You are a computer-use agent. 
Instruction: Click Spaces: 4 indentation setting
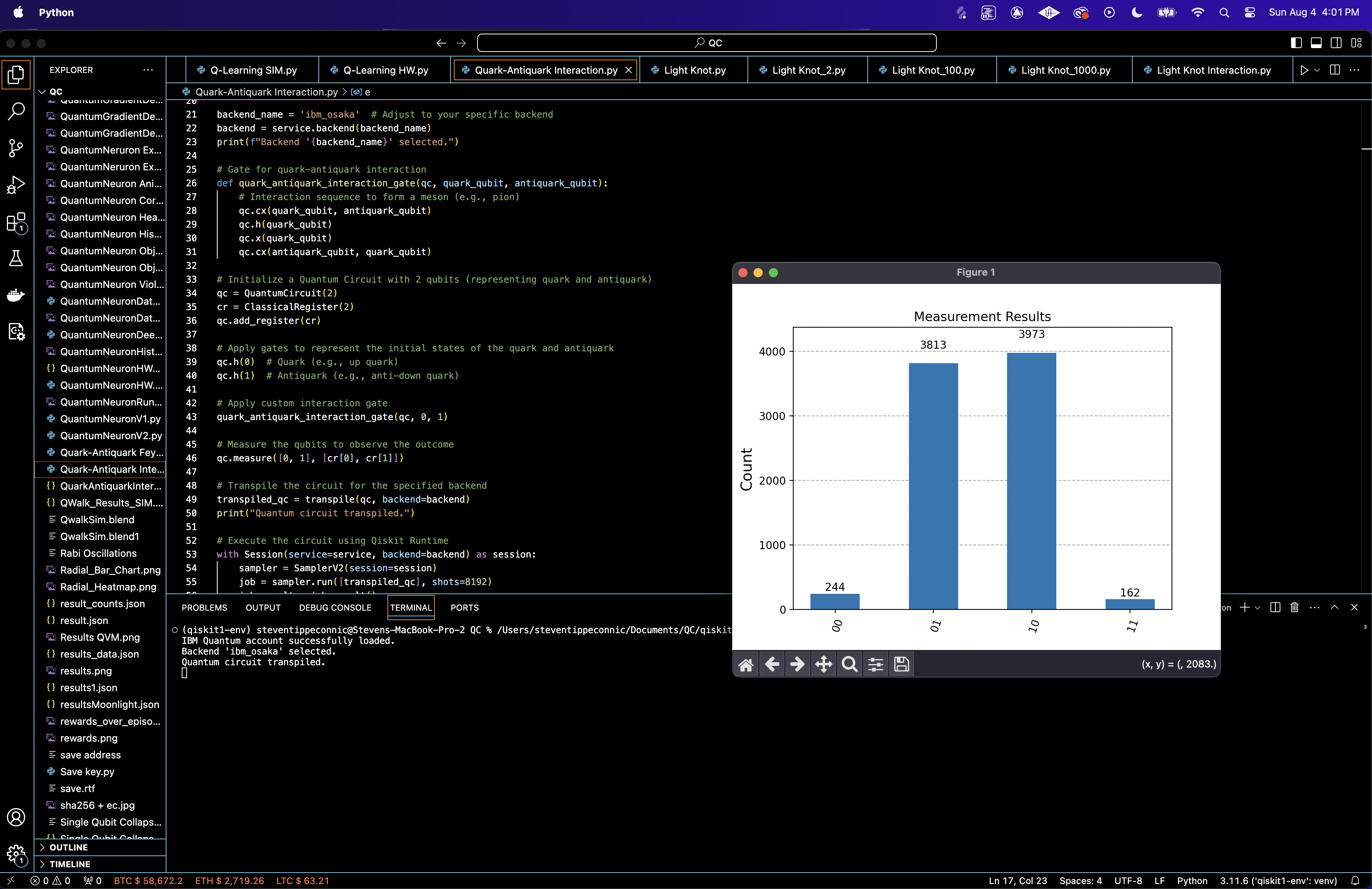coord(1080,880)
